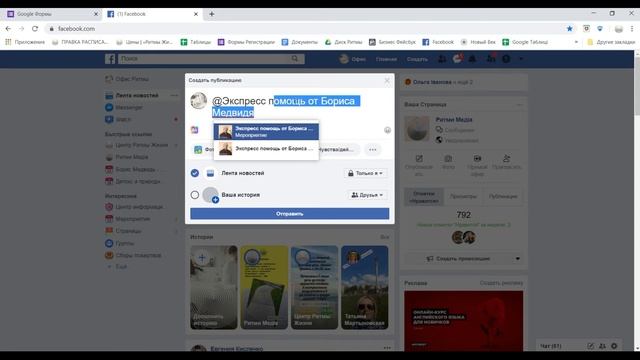The height and width of the screenshot is (360, 640).
Task: Open the Только я privacy dropdown
Action: pos(366,173)
